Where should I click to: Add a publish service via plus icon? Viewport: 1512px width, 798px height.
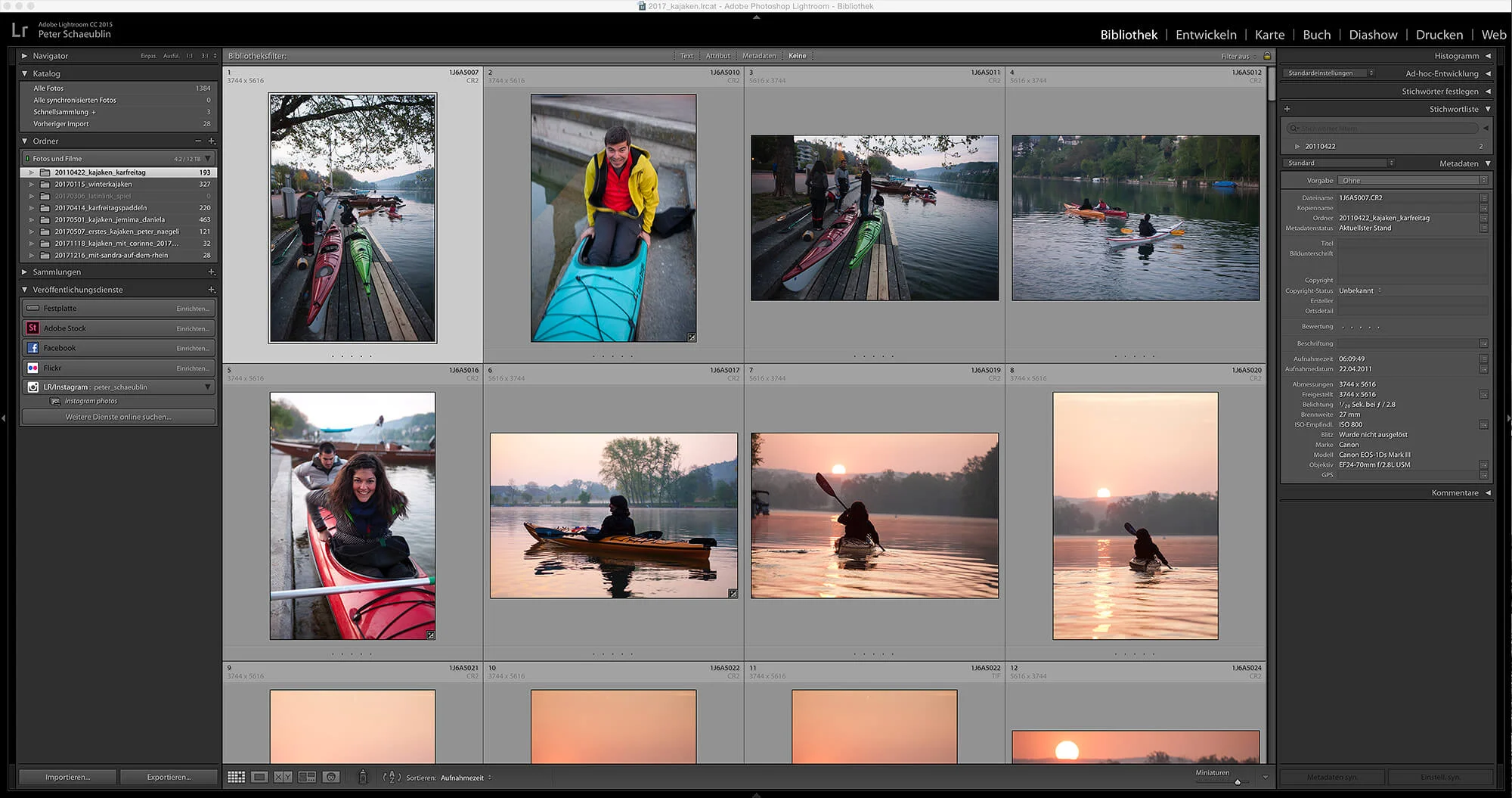(x=211, y=290)
